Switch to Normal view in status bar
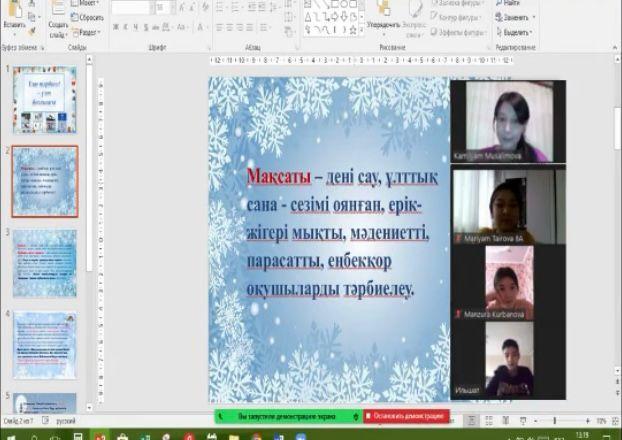This screenshot has height=440, width=622. (x=471, y=421)
